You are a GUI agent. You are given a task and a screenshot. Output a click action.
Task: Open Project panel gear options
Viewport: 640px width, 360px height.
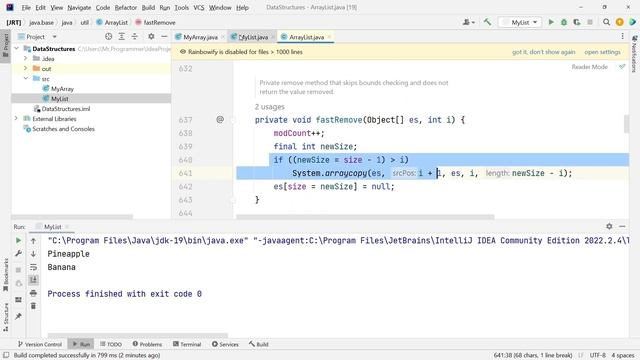click(x=151, y=36)
